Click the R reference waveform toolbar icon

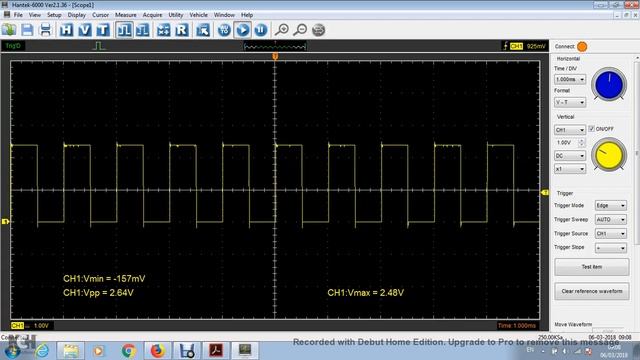click(182, 30)
